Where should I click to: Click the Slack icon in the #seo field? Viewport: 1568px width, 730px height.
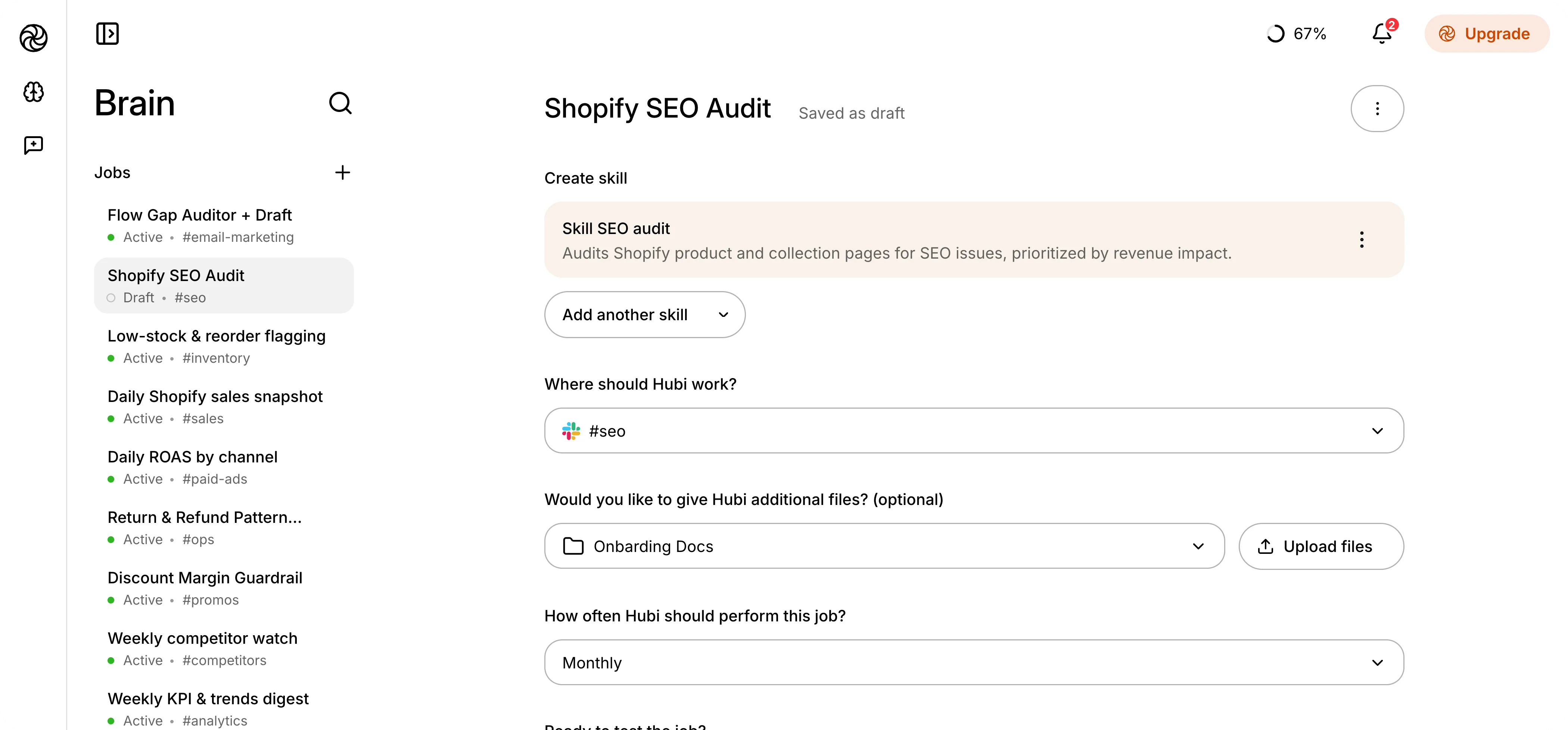pyautogui.click(x=571, y=431)
